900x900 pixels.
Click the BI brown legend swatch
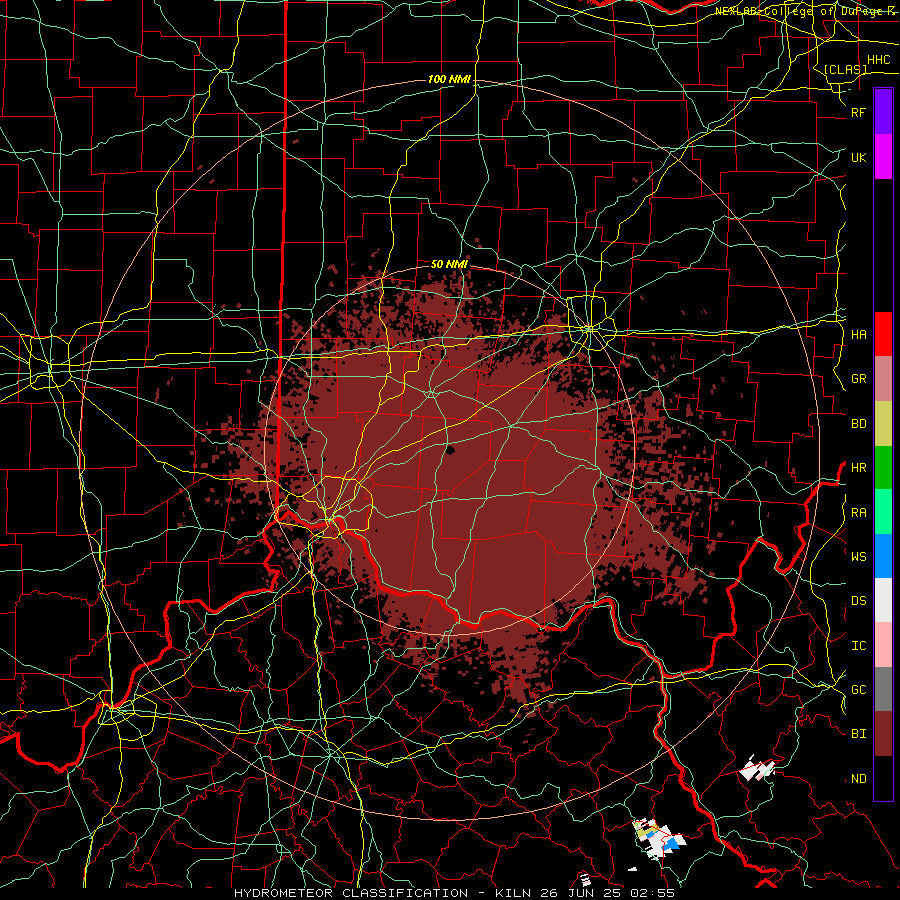tap(883, 734)
